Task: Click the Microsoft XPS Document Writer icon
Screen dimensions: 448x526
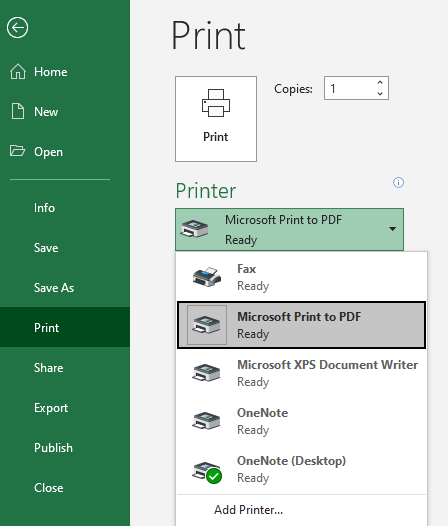Action: pos(206,373)
